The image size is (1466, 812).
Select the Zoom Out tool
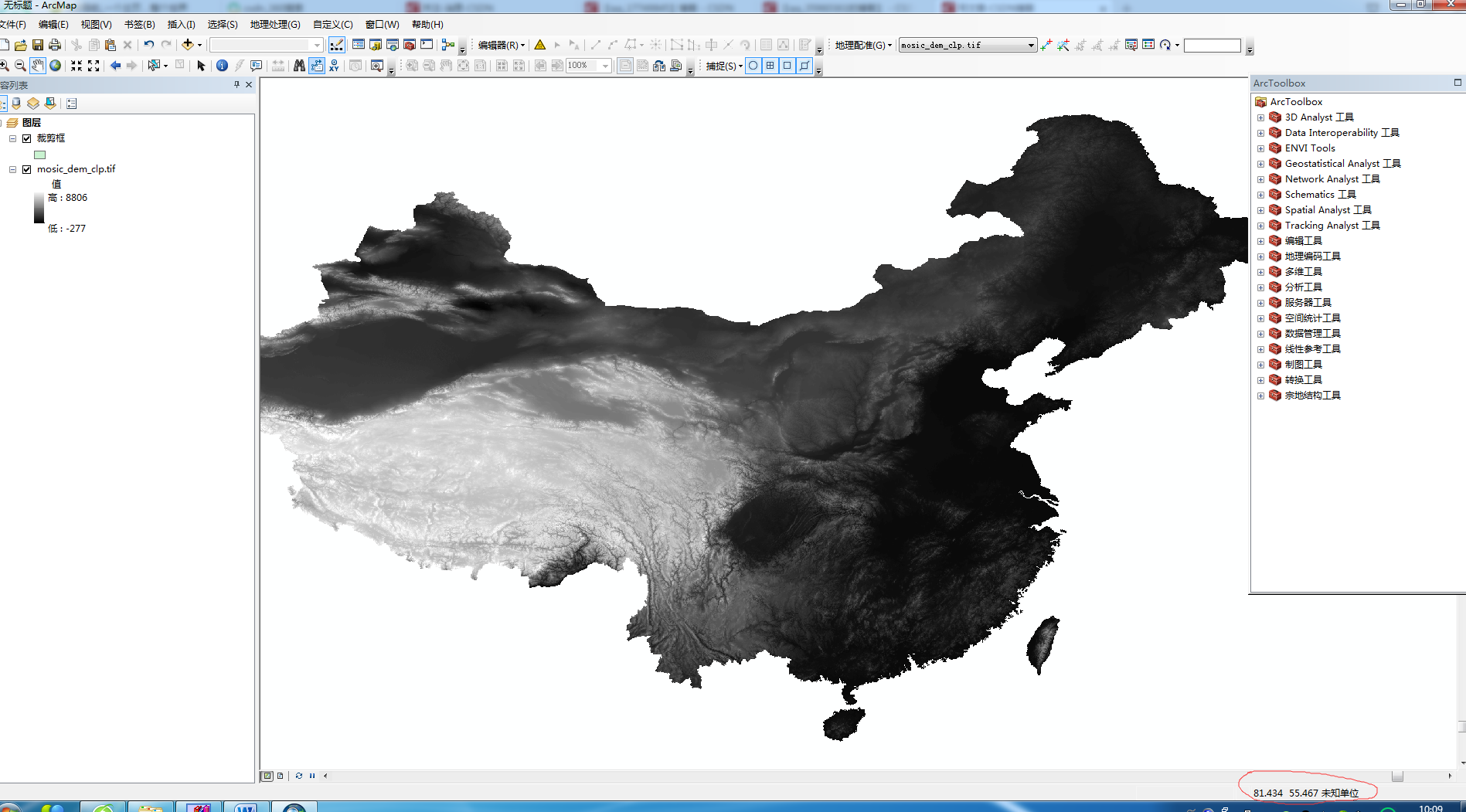pyautogui.click(x=21, y=66)
